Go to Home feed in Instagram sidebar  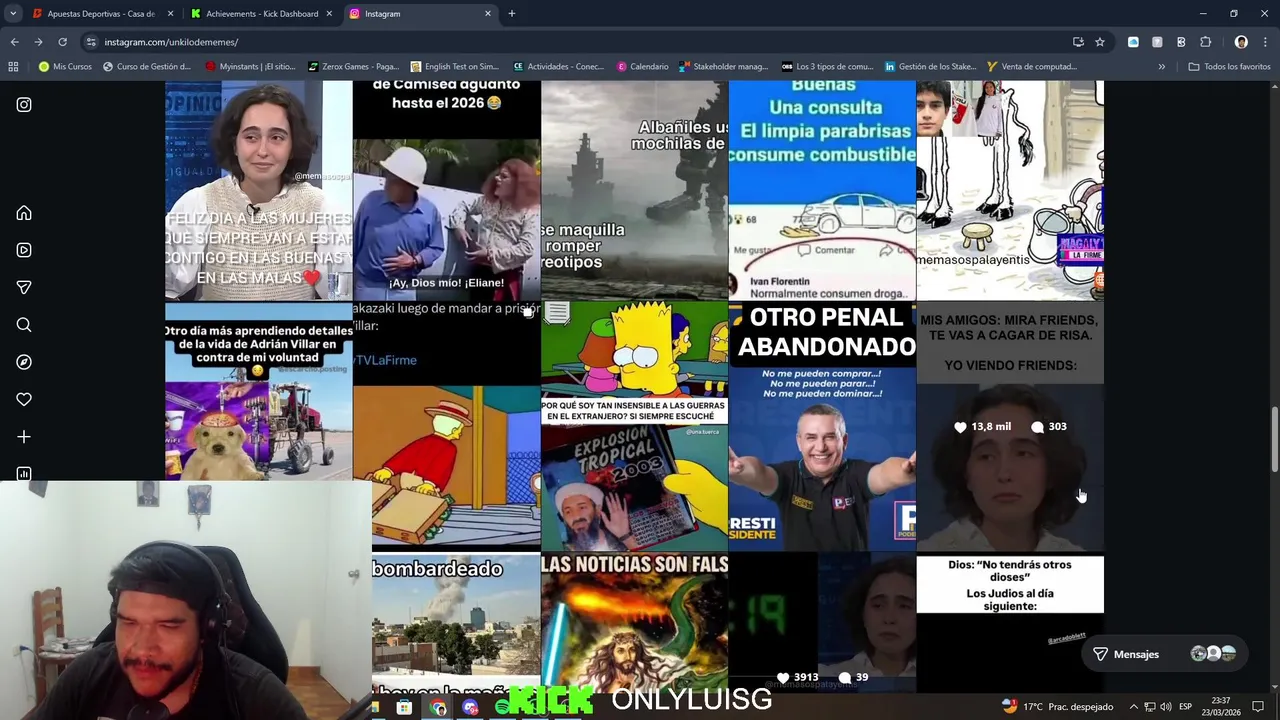(24, 213)
